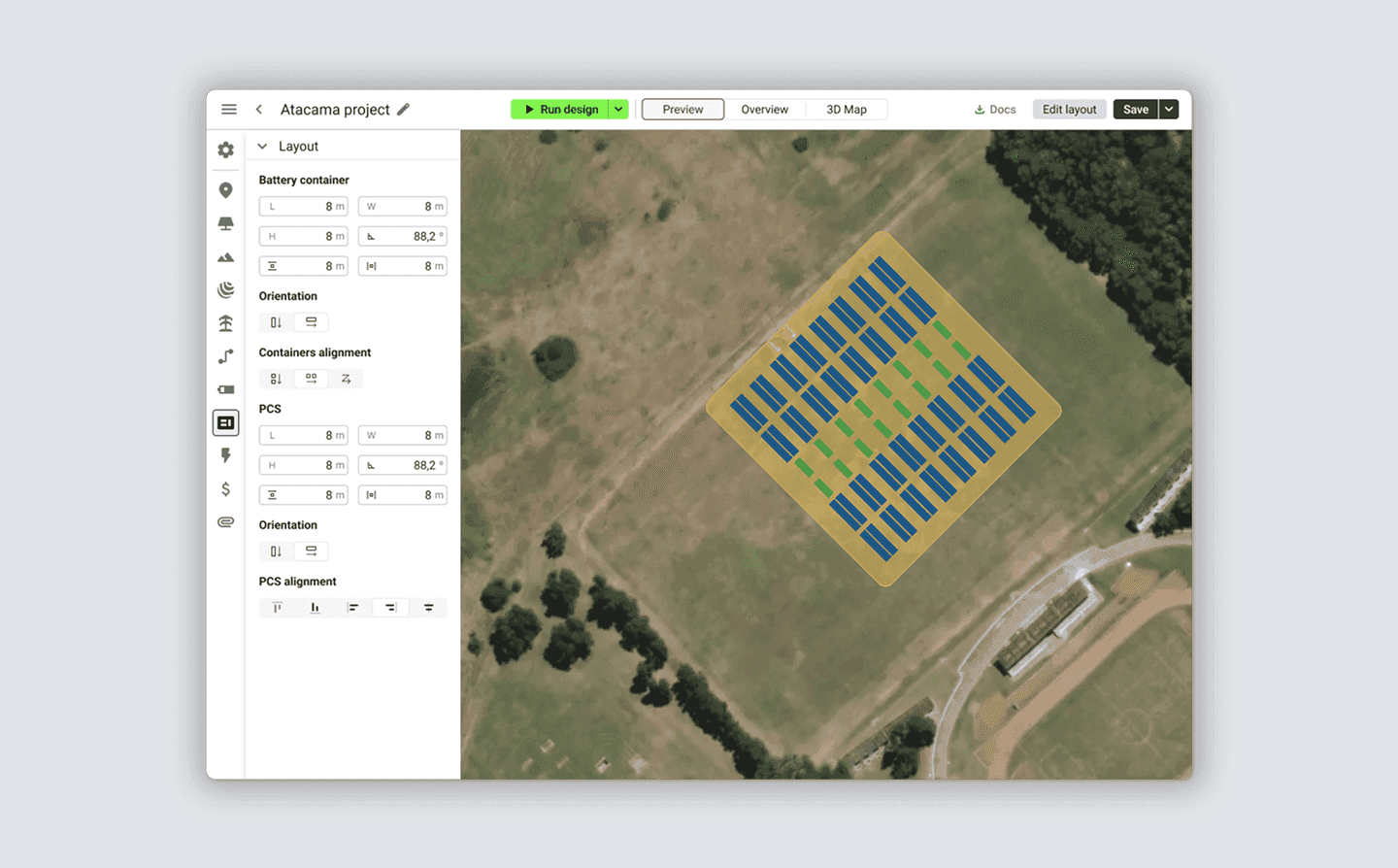Image resolution: width=1398 pixels, height=868 pixels.
Task: Open the transmission tower section
Action: tap(226, 323)
